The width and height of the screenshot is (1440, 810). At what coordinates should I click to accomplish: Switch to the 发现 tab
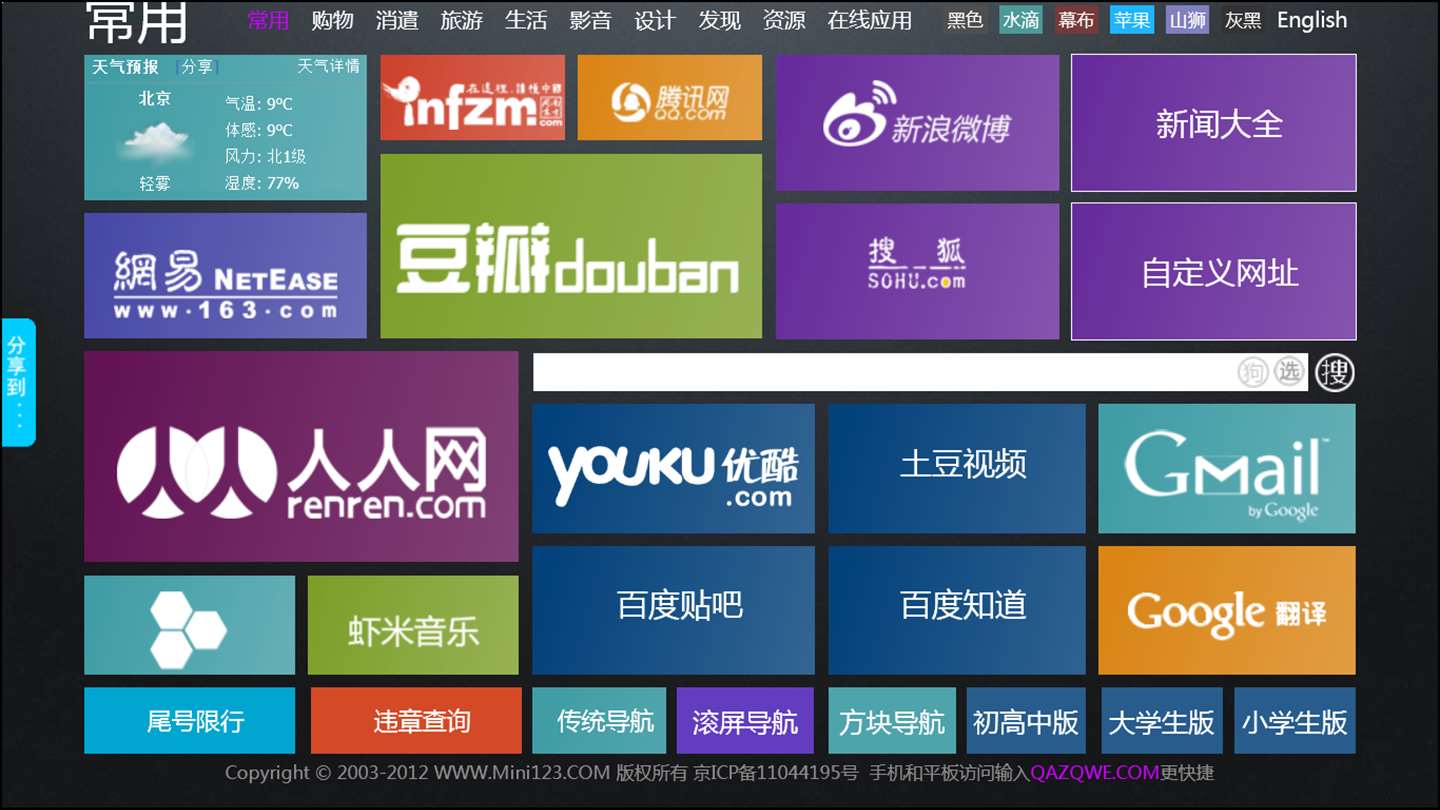pyautogui.click(x=719, y=20)
